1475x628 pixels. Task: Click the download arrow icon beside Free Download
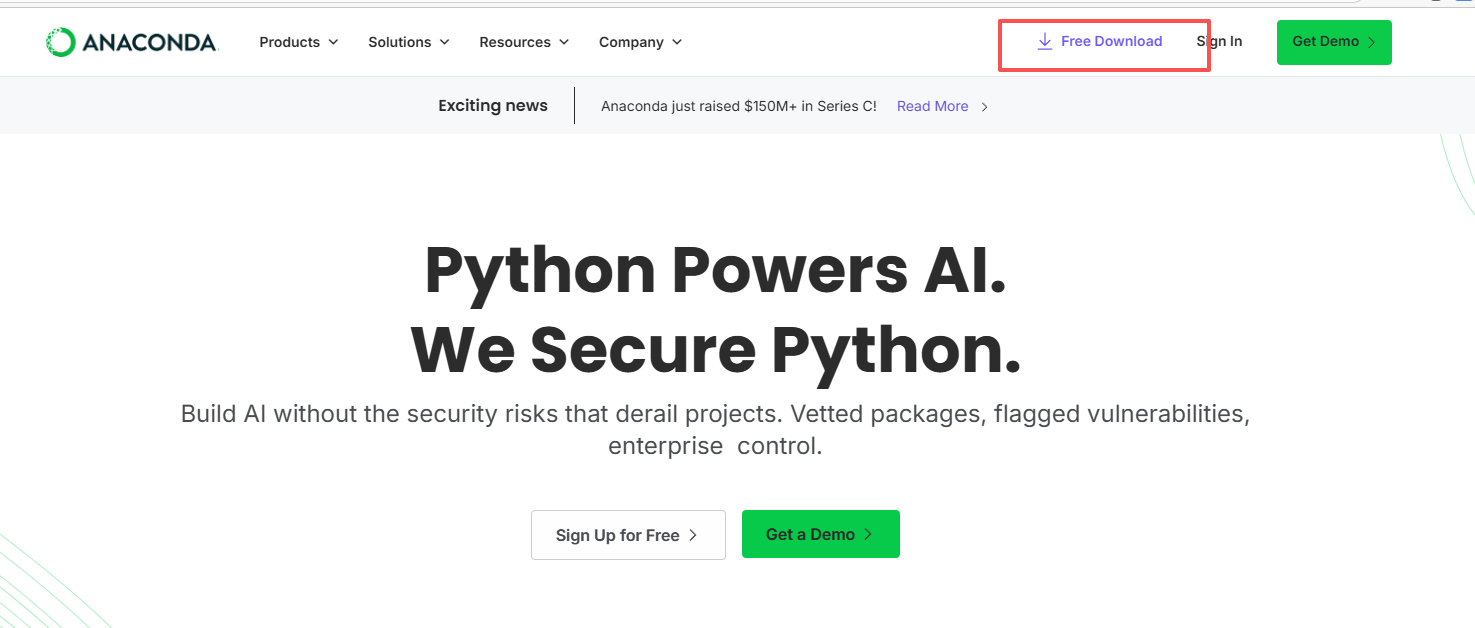[x=1044, y=41]
